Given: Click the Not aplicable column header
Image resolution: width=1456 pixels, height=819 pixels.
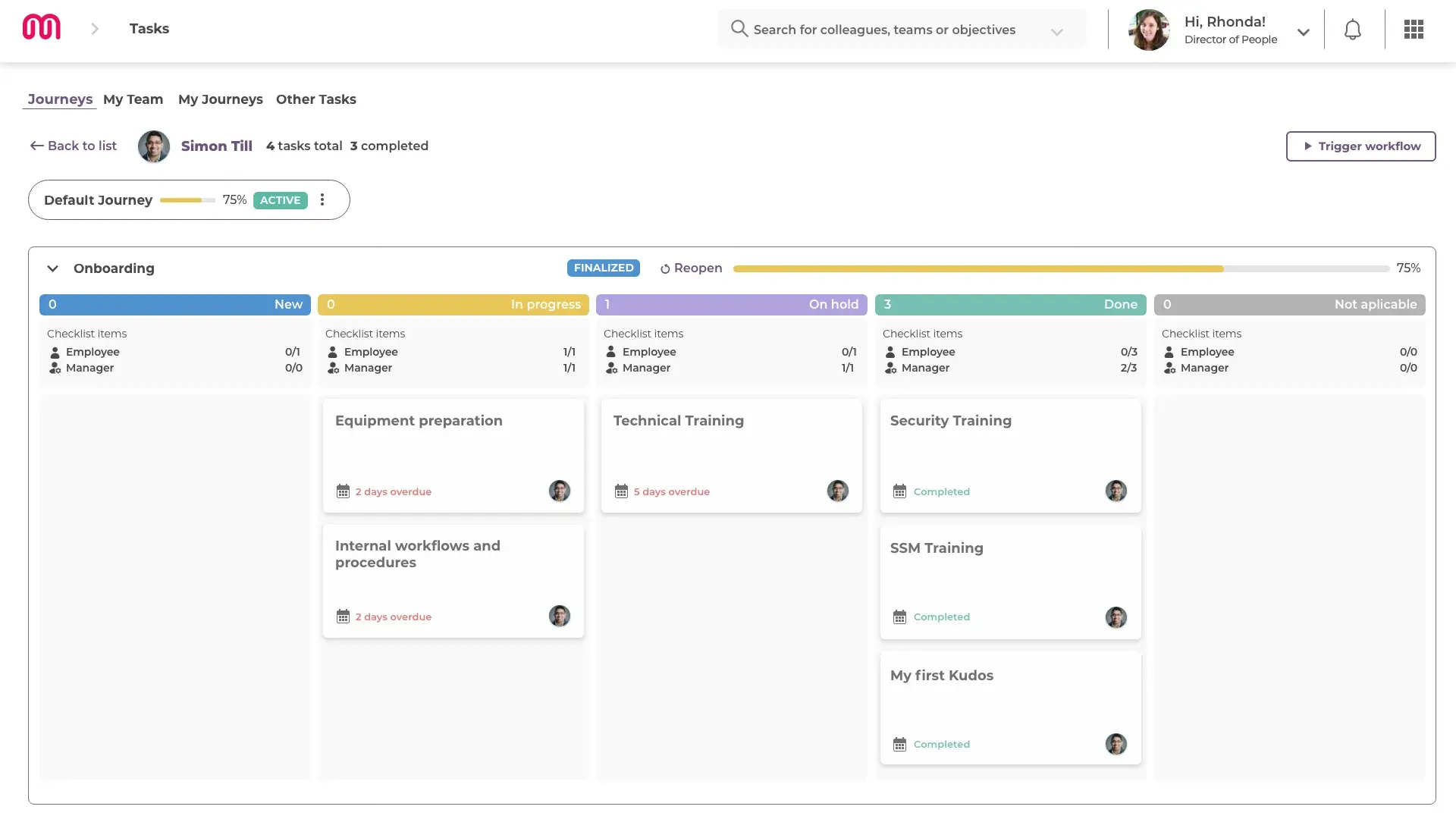Looking at the screenshot, I should pos(1290,305).
